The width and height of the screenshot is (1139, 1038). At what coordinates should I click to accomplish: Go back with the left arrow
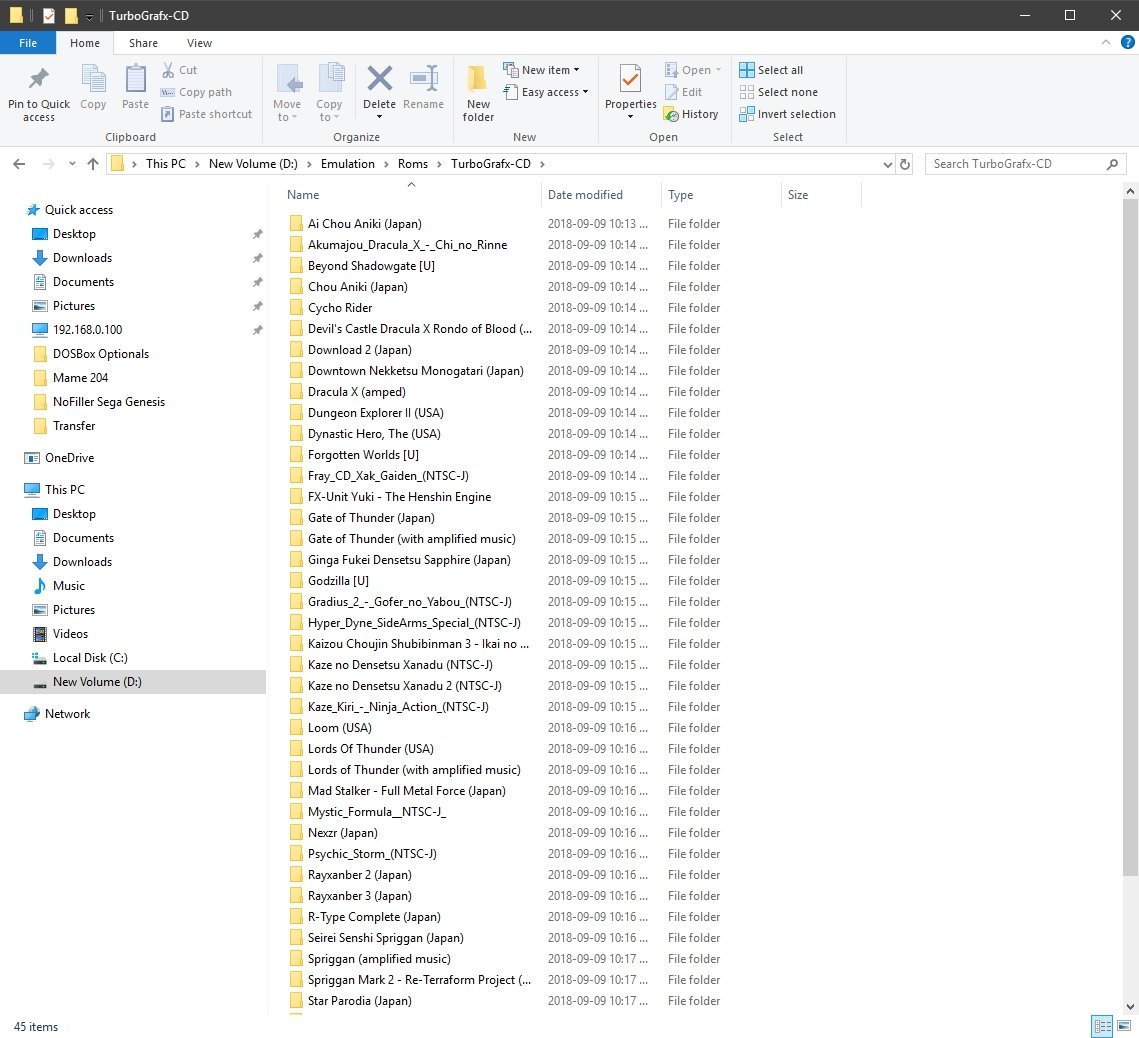click(x=20, y=164)
